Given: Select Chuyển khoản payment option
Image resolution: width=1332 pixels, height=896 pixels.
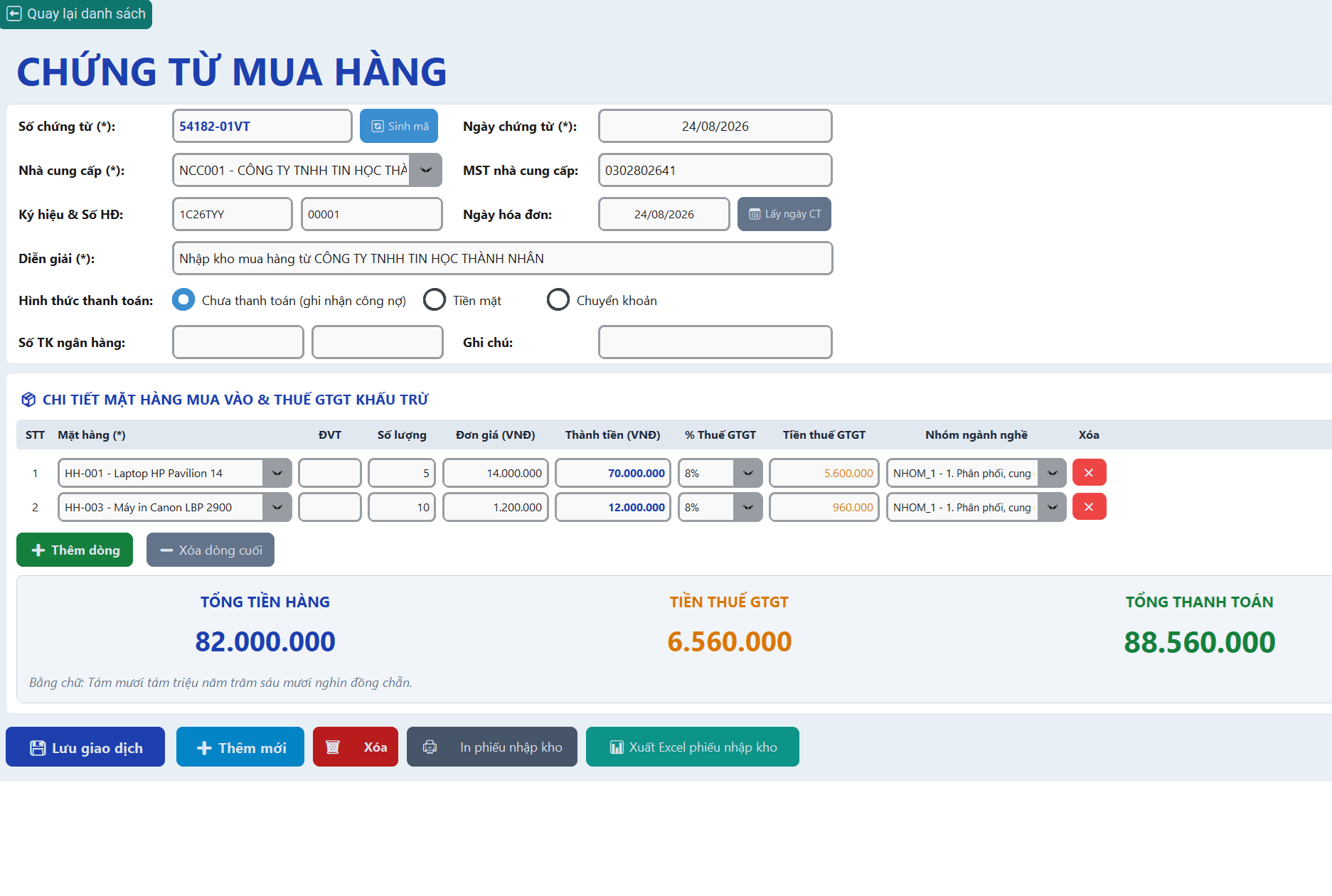Looking at the screenshot, I should pyautogui.click(x=558, y=300).
